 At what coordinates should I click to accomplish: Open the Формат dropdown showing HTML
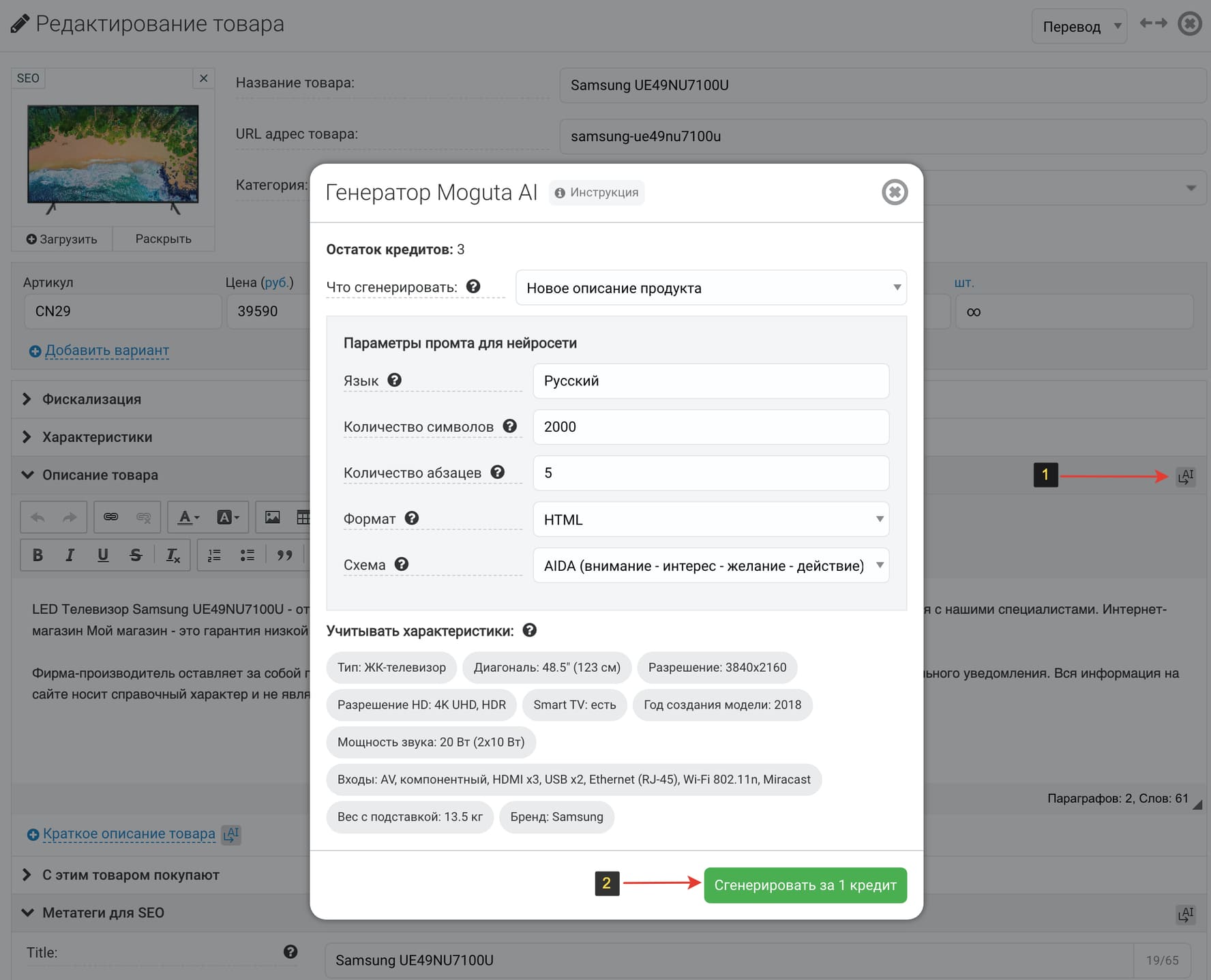tap(711, 519)
